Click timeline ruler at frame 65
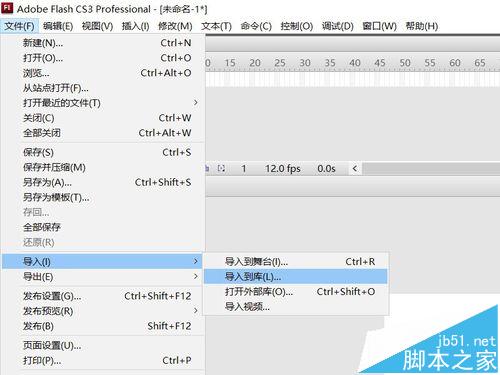500x375 pixels. (x=480, y=63)
